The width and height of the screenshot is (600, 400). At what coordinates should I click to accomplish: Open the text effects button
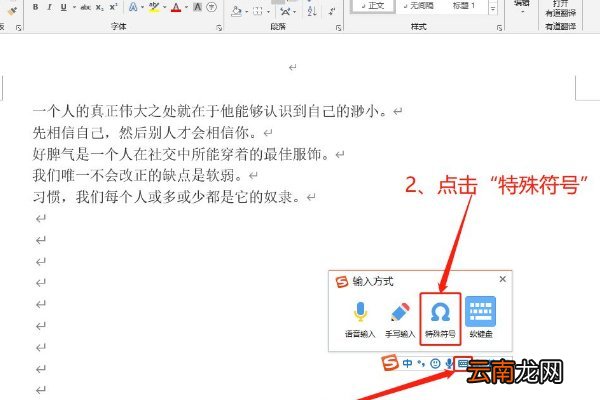tap(133, 7)
